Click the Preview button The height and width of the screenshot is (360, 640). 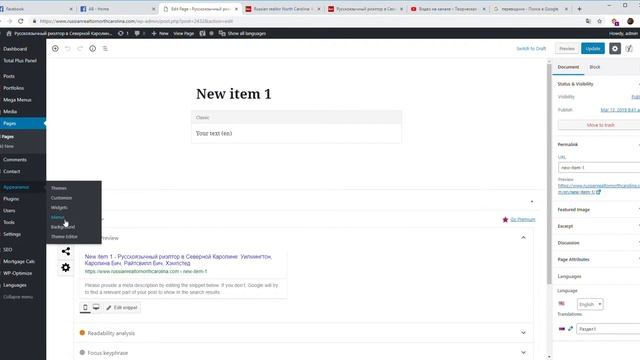[567, 49]
